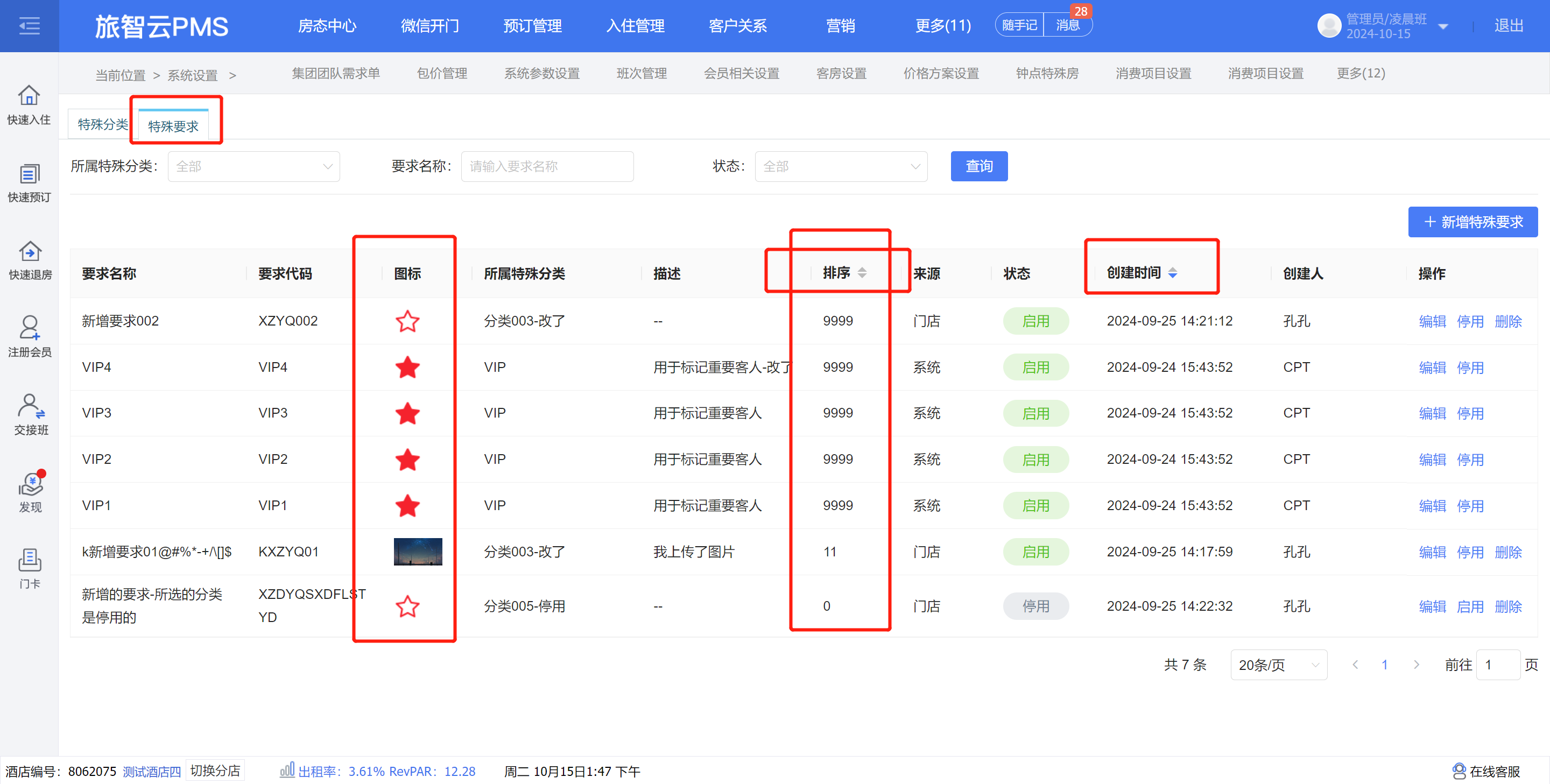Click 系统设置 in the breadcrumb
The height and width of the screenshot is (784, 1550).
click(193, 75)
